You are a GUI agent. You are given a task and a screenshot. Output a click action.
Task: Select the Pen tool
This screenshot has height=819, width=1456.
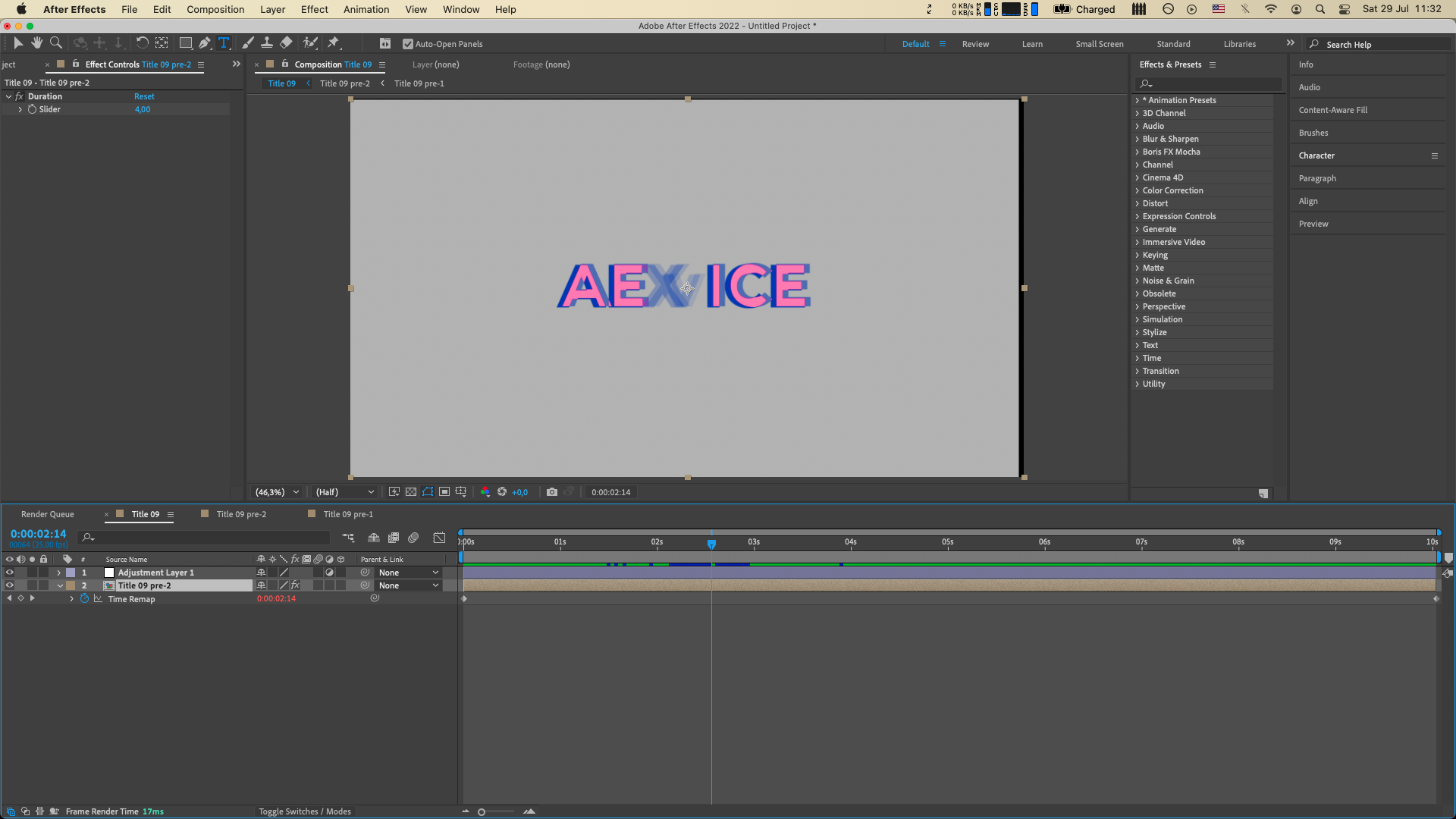[205, 43]
